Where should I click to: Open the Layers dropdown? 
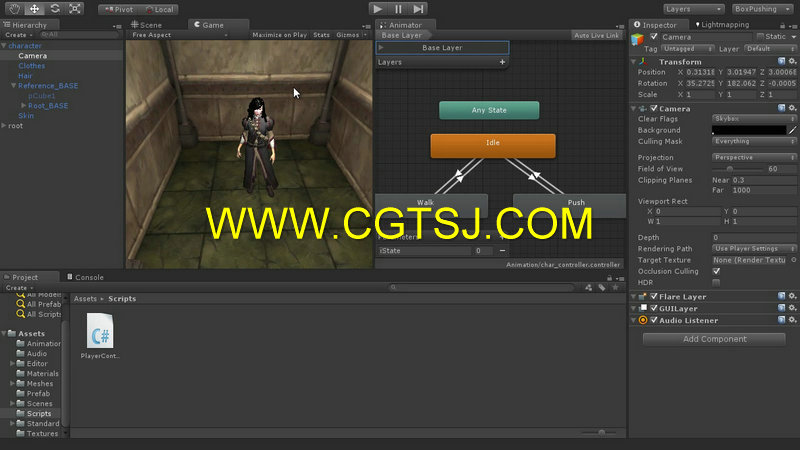click(x=694, y=9)
